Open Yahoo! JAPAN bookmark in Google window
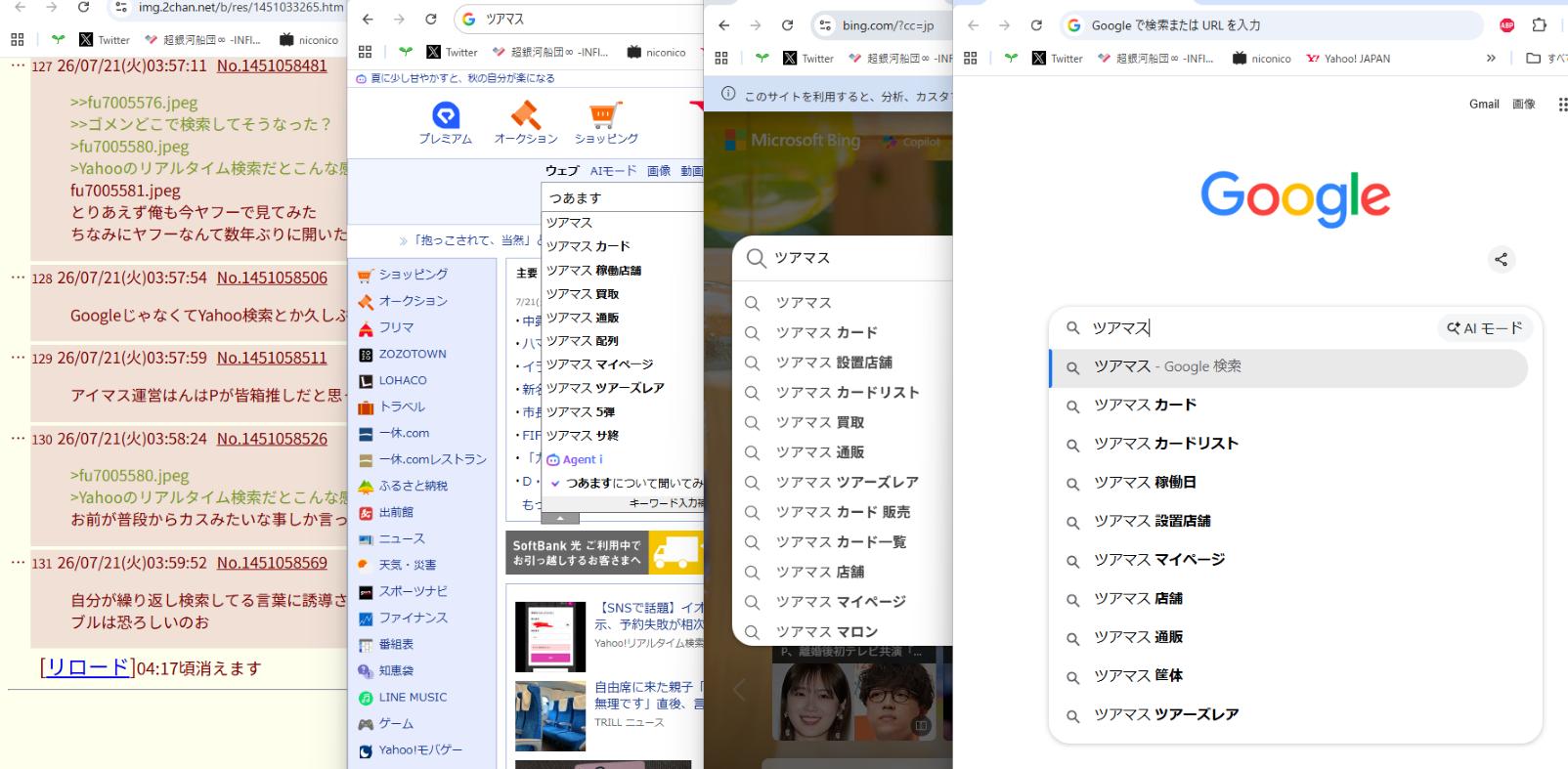The image size is (1568, 769). point(1348,59)
